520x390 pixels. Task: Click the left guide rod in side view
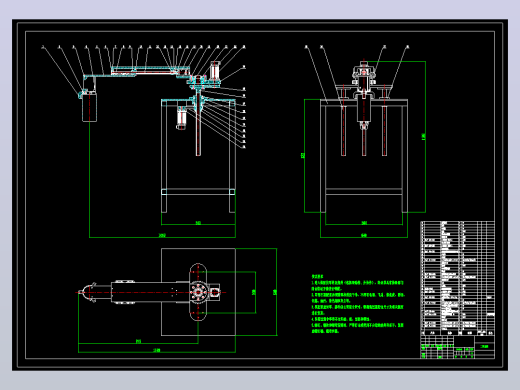click(343, 131)
